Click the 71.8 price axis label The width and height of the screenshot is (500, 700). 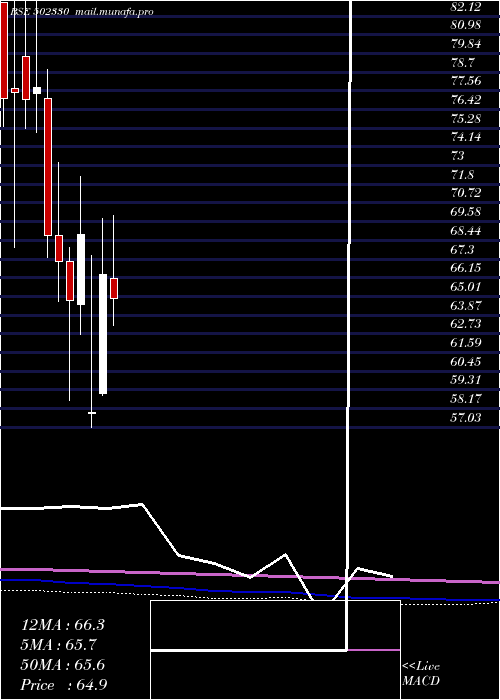pos(462,175)
